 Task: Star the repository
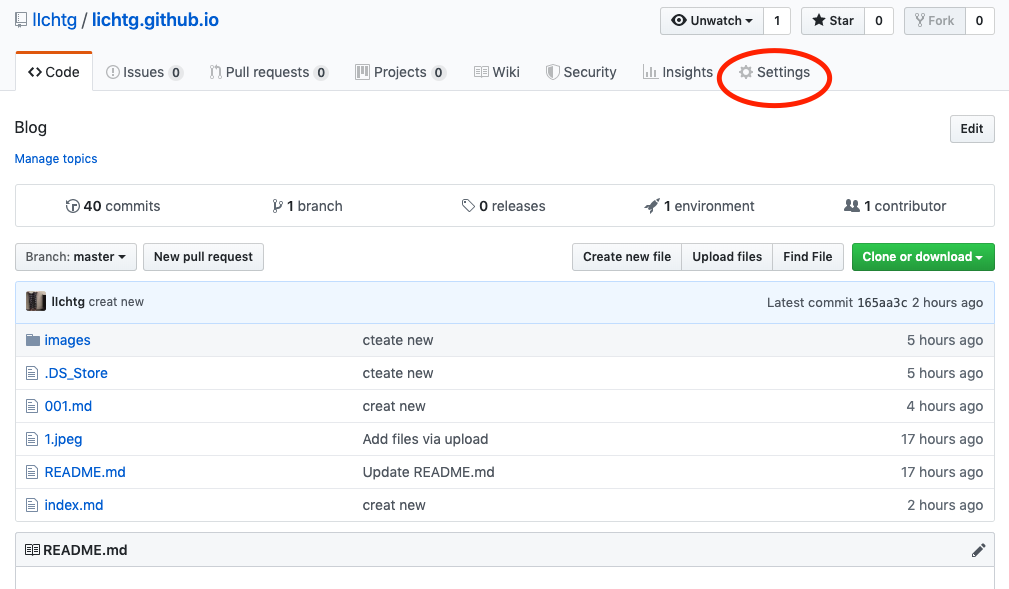[x=833, y=21]
